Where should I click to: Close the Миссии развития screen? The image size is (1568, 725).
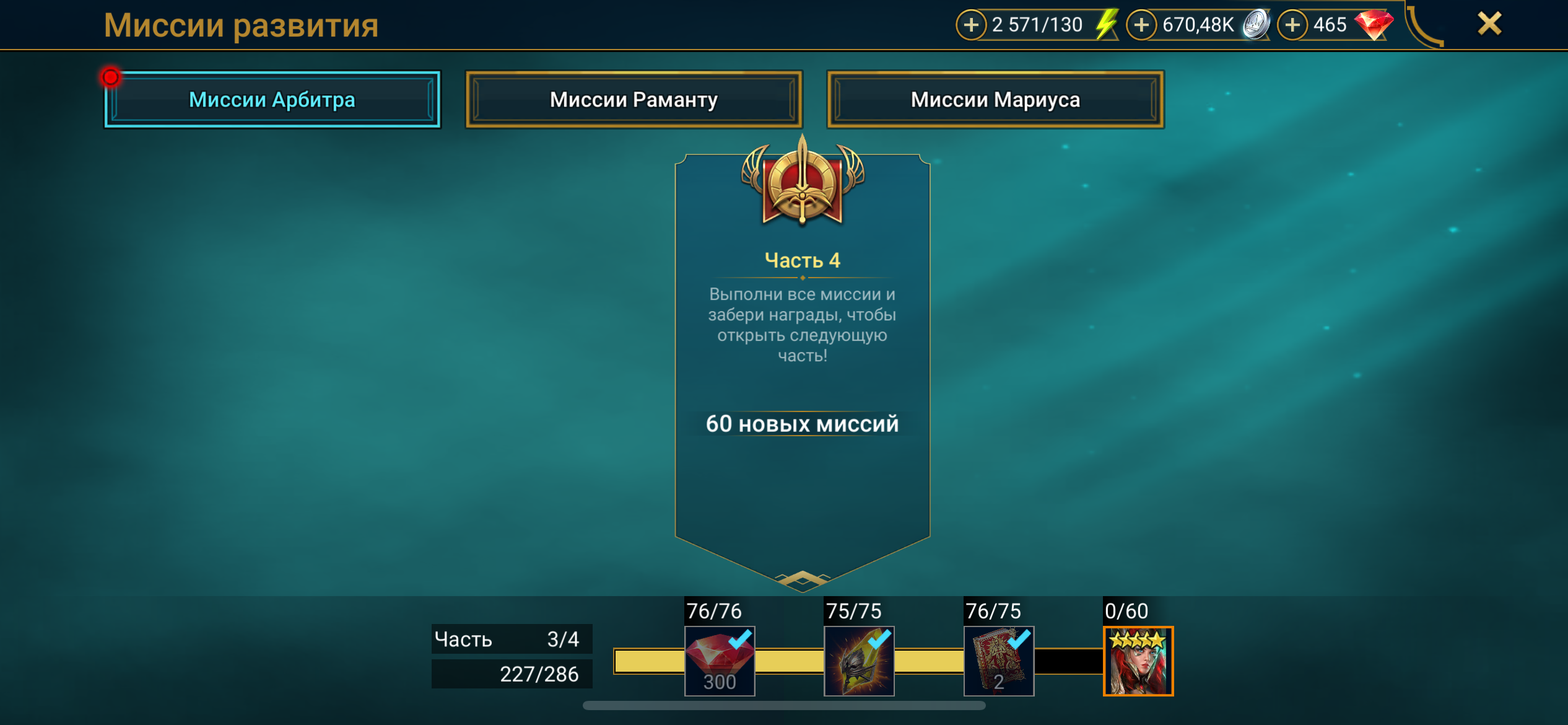tap(1489, 24)
